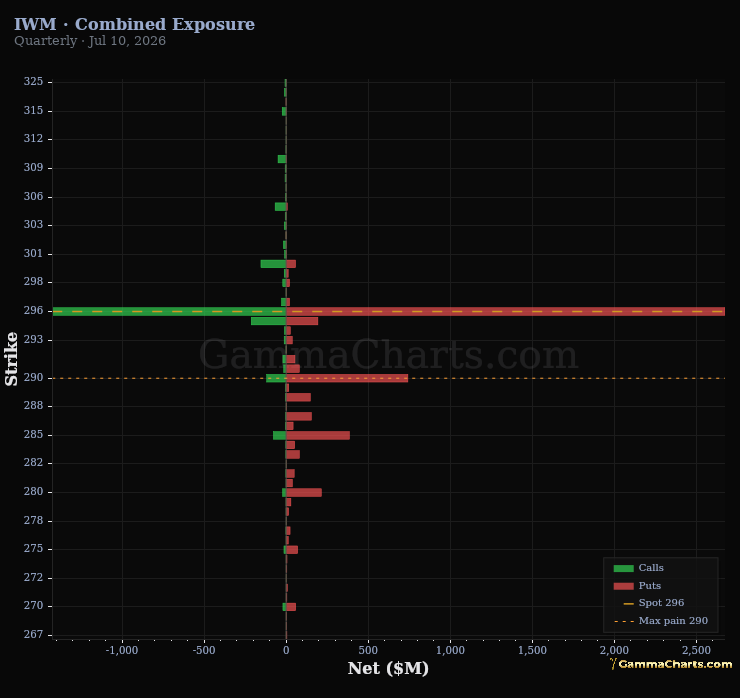
Task: Click the red Puts legend swatch
Action: click(623, 586)
